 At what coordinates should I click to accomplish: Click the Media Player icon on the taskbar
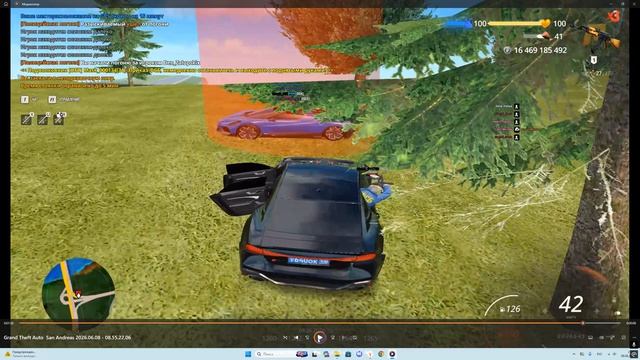[x=392, y=354]
